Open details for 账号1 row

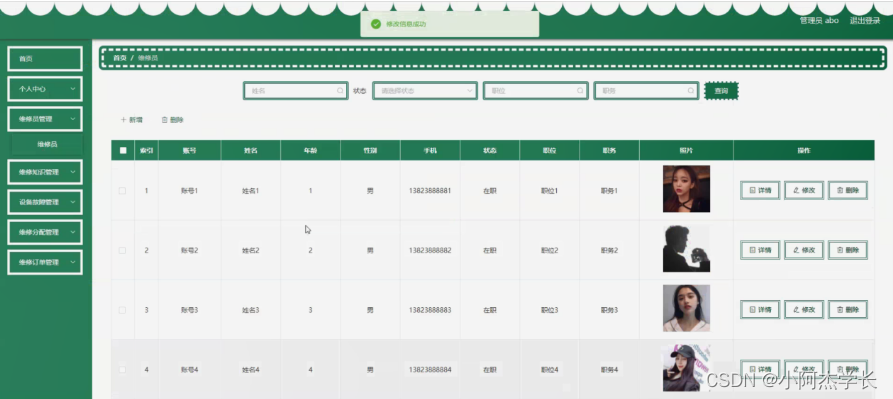coord(760,191)
